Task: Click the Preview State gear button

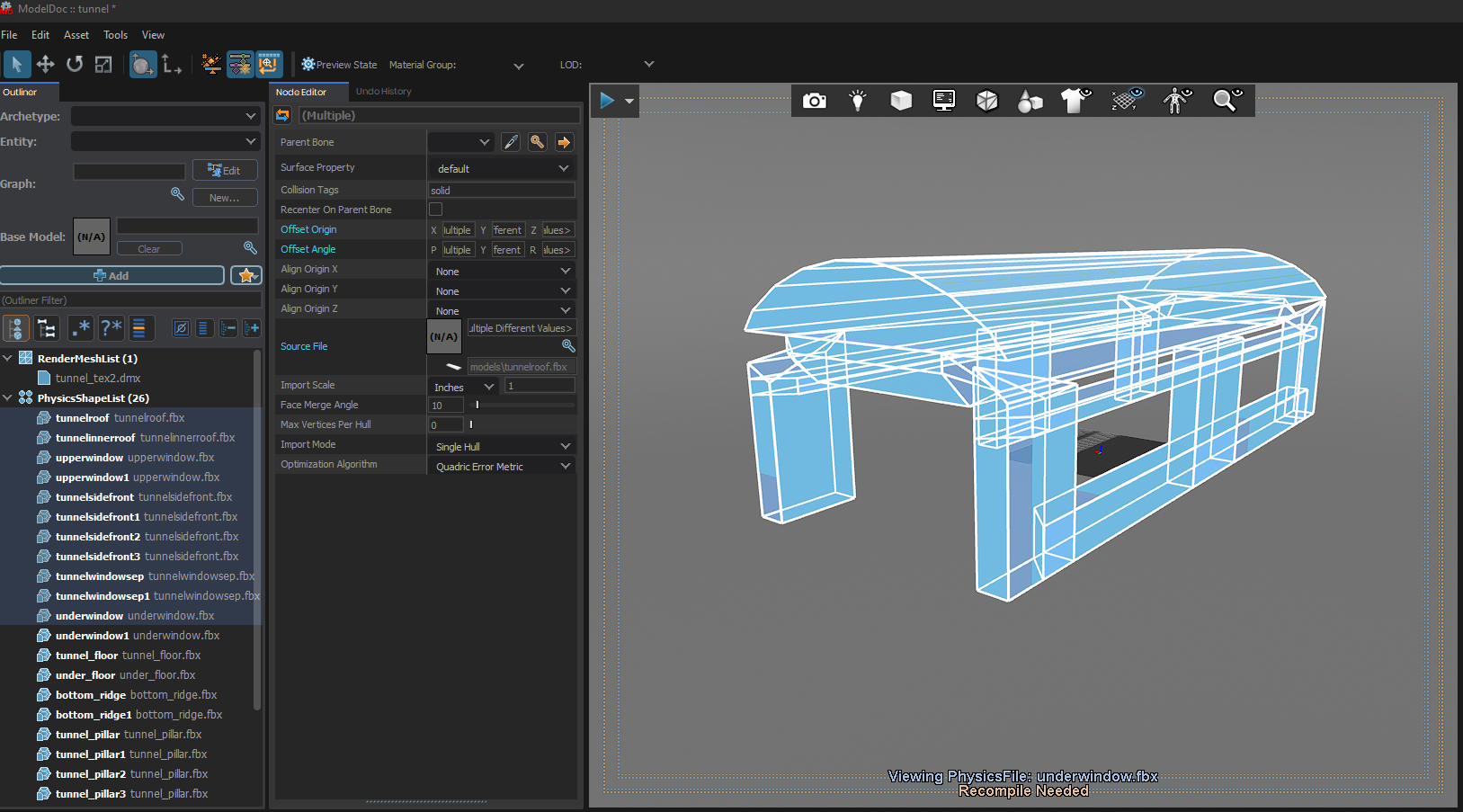Action: click(339, 65)
